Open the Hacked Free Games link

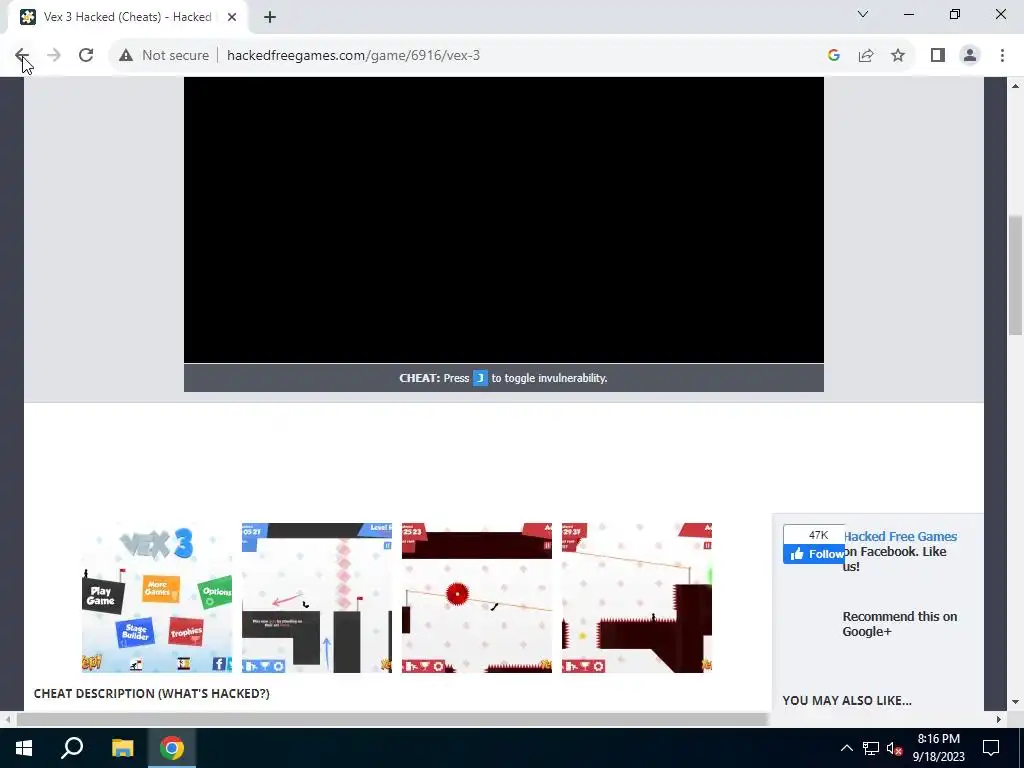pos(900,537)
